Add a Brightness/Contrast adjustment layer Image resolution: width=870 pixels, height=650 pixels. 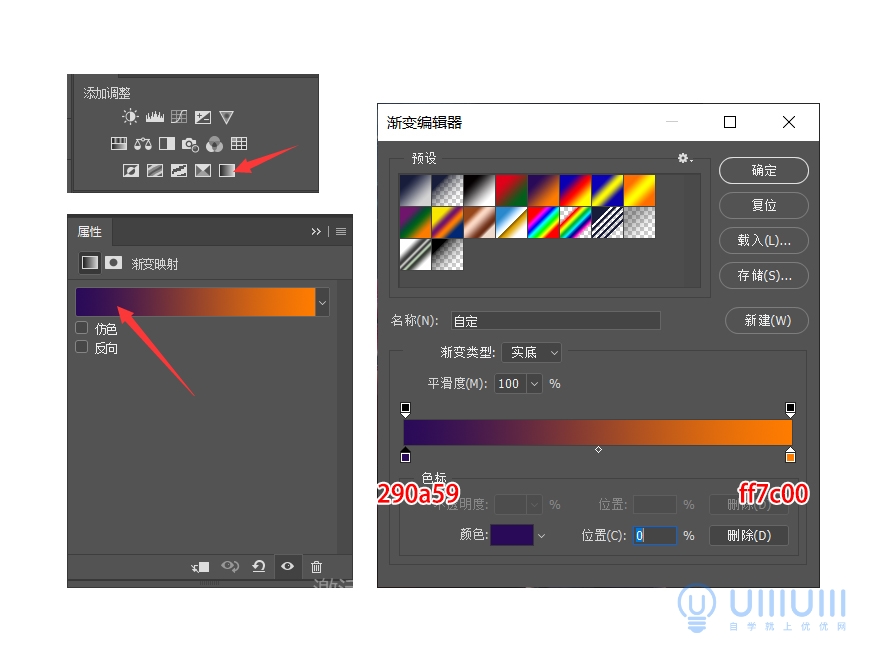coord(130,115)
